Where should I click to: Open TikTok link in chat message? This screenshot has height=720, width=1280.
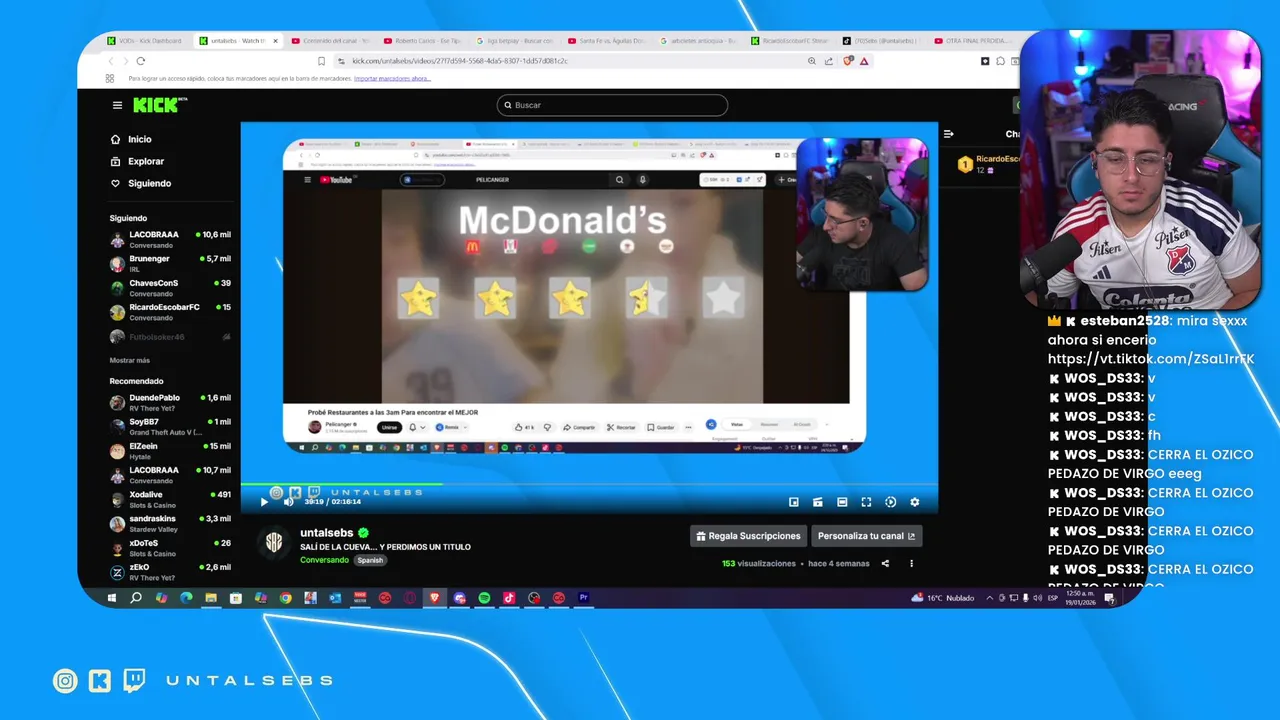tap(1150, 359)
